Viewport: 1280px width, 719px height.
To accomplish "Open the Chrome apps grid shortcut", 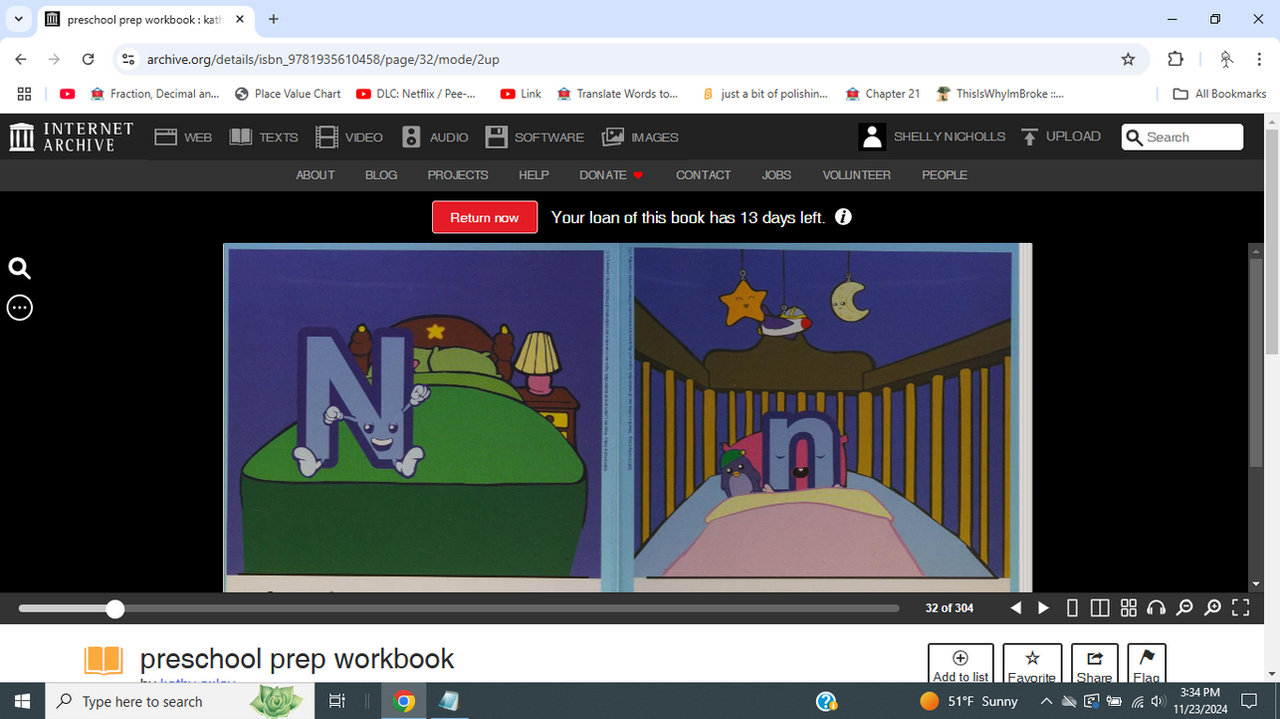I will [25, 93].
